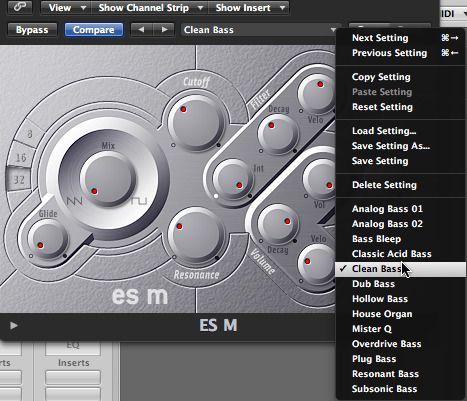Select Delete Setting menu entry
The width and height of the screenshot is (467, 401).
tap(400, 185)
